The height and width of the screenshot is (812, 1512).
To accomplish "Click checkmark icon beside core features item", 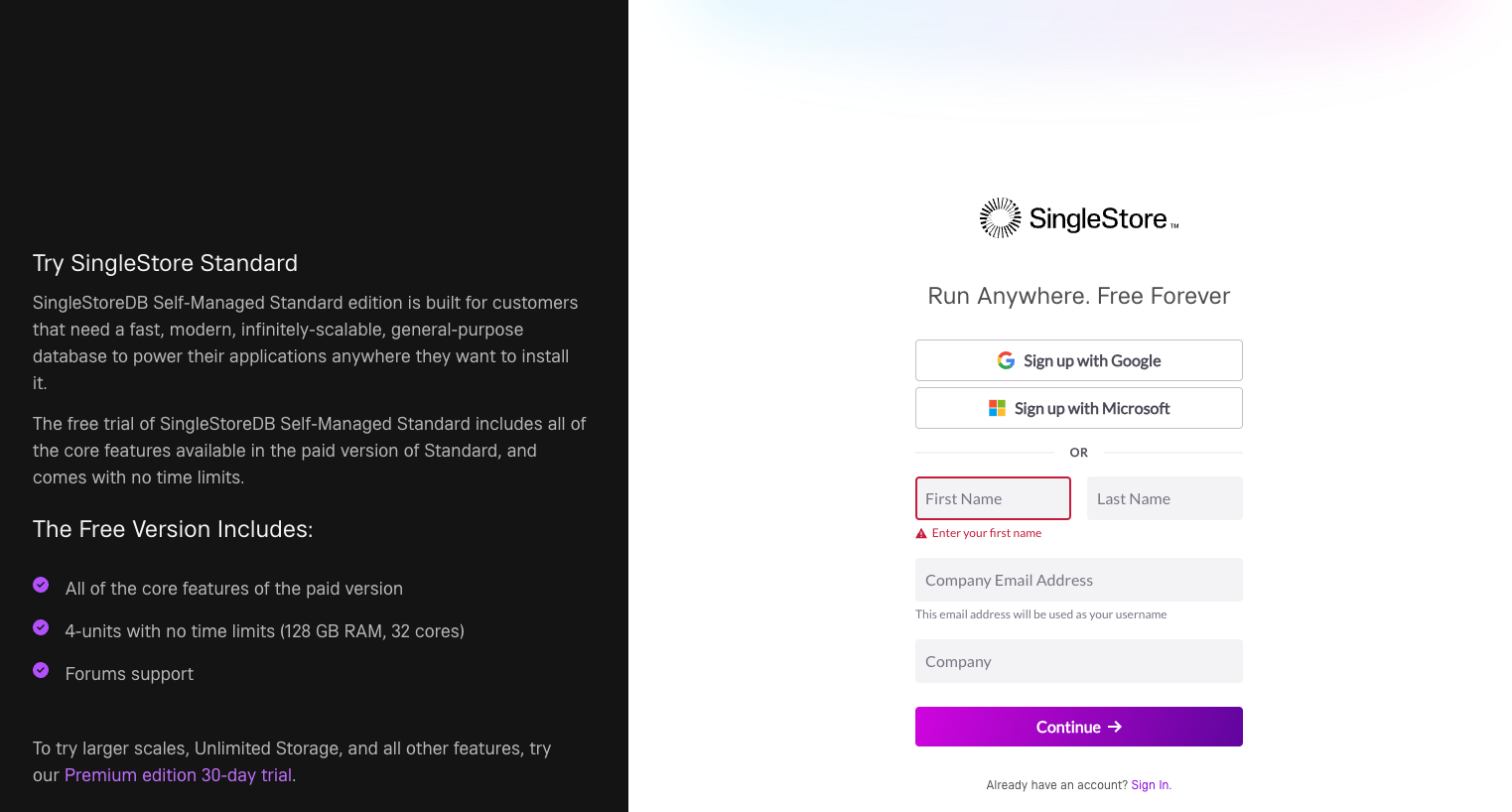I will 41,585.
